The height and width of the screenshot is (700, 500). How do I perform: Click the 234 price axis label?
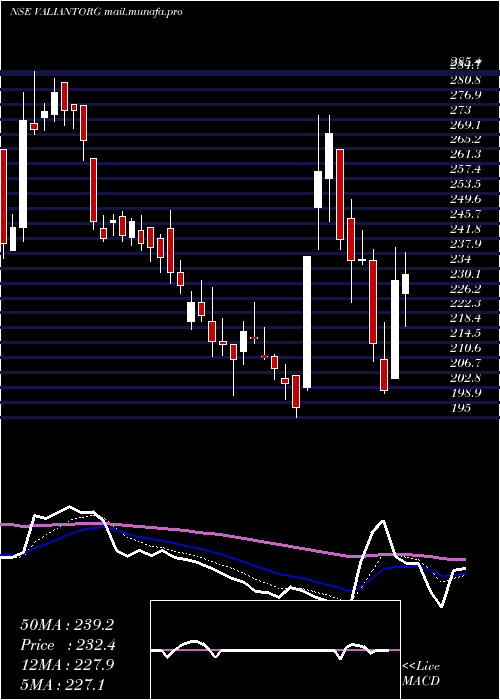(462, 259)
